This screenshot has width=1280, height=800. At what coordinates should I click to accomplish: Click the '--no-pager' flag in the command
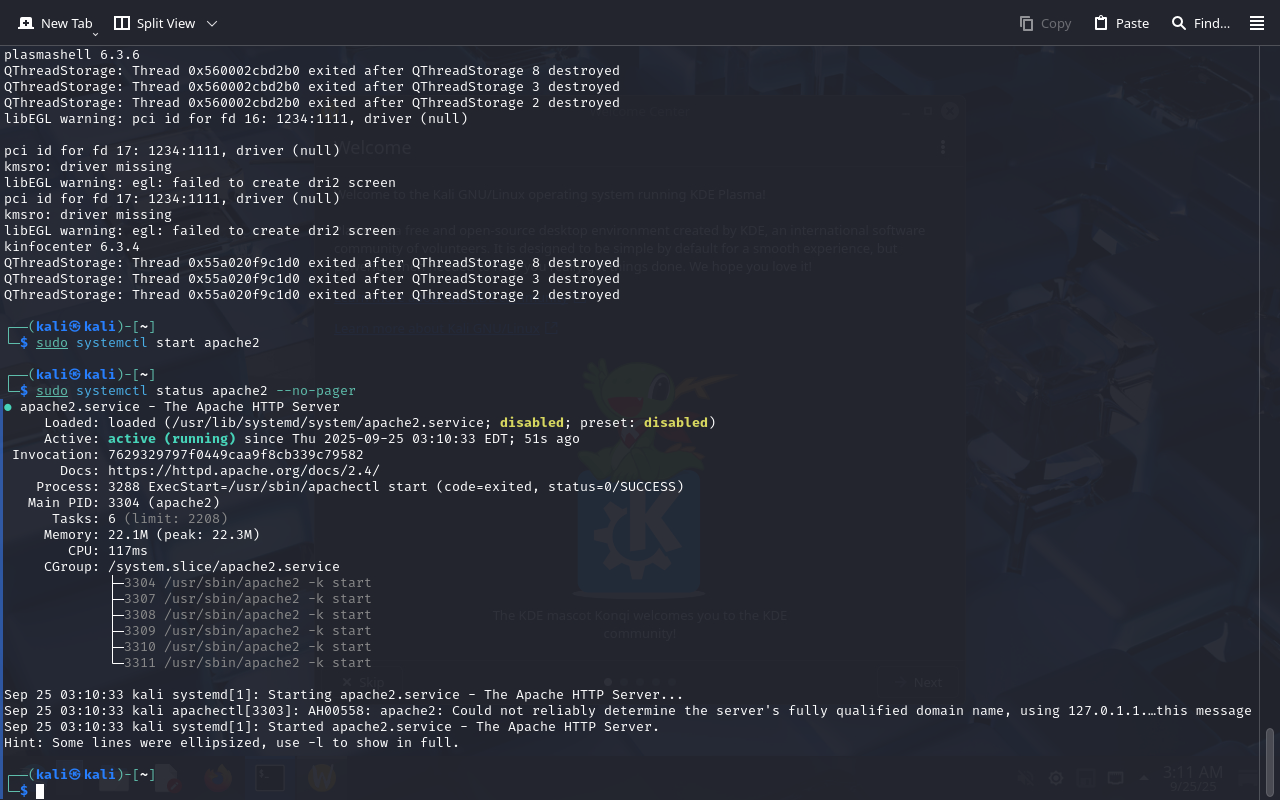315,391
